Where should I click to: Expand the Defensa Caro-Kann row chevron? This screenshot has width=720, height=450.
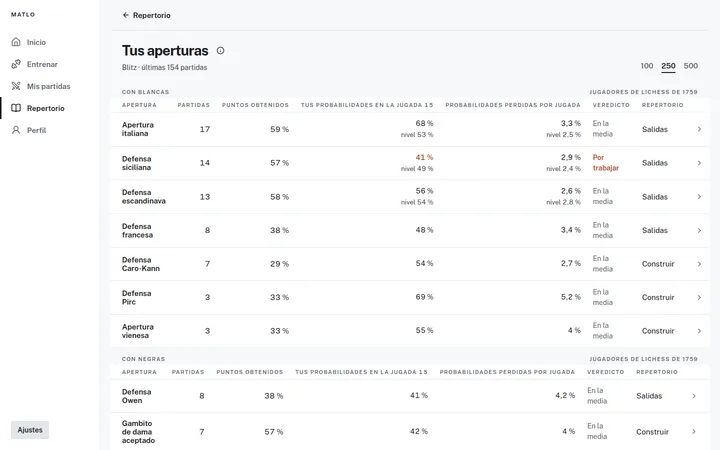coord(699,264)
